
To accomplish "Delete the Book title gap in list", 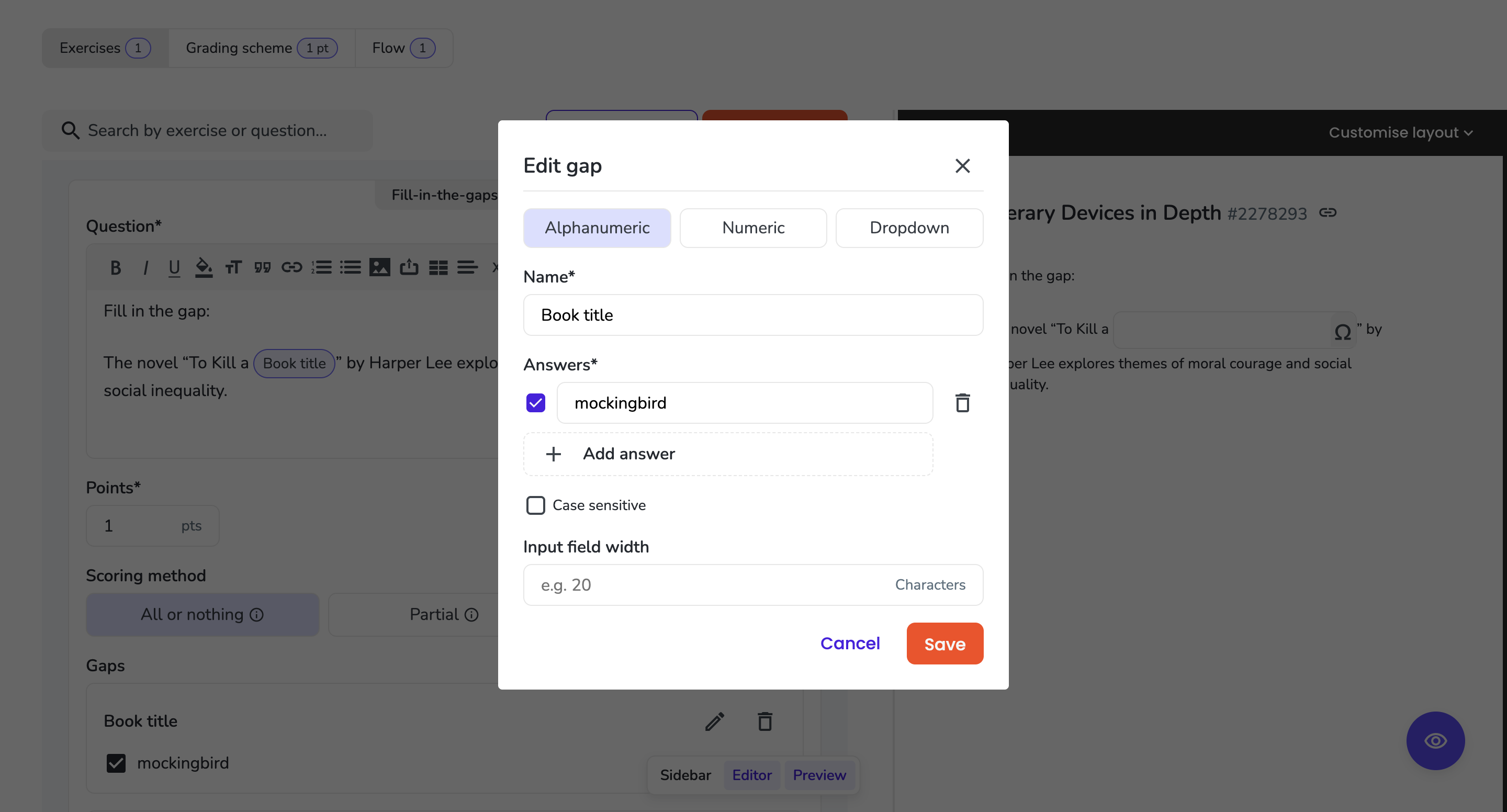I will click(x=764, y=721).
